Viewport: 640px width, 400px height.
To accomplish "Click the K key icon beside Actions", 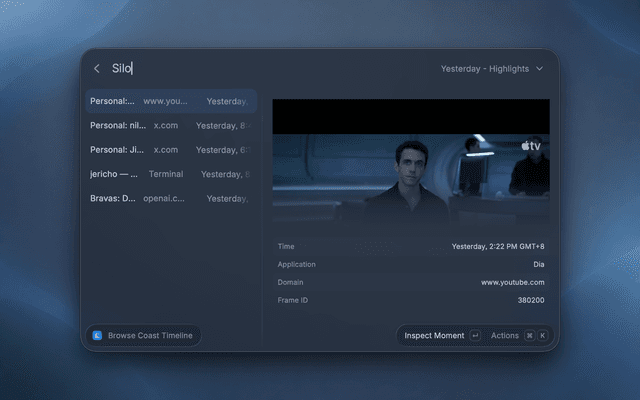I will pos(542,336).
